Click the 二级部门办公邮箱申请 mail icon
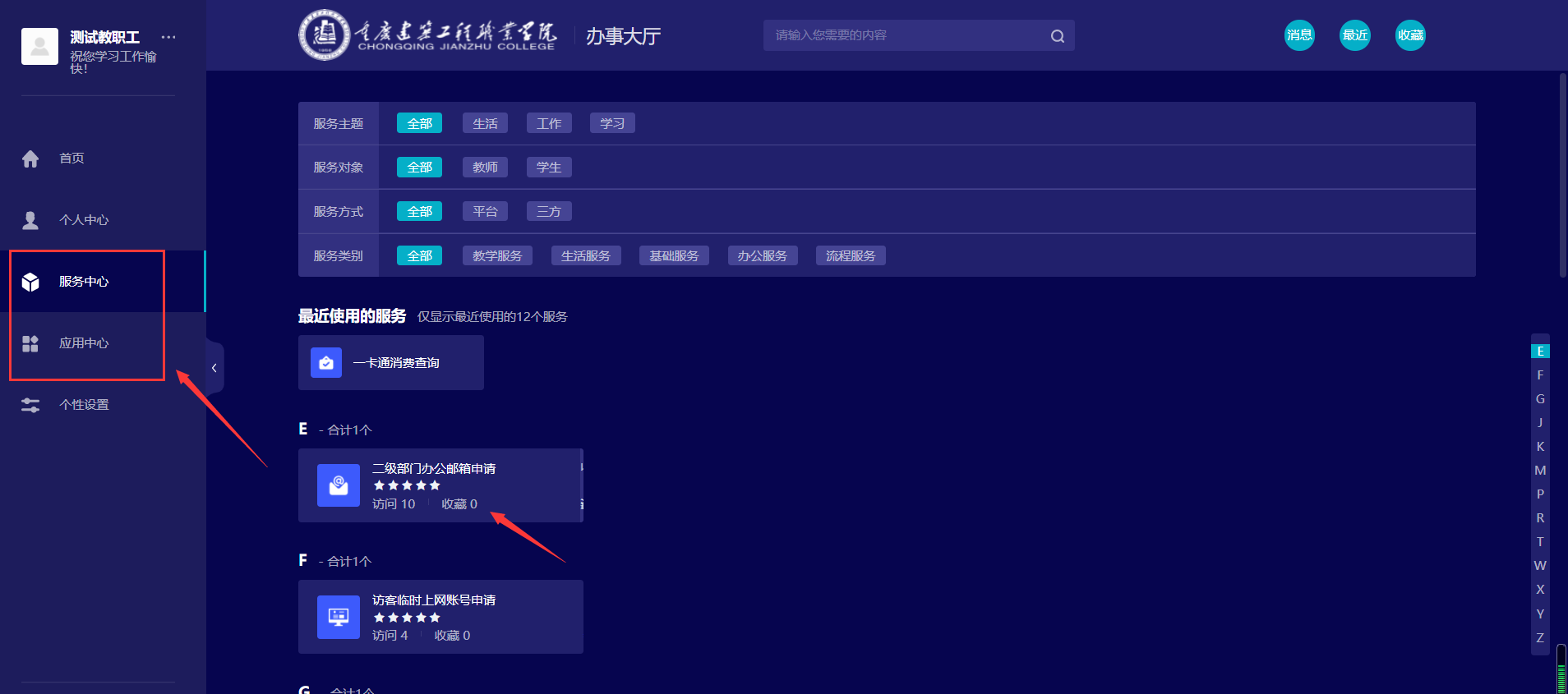This screenshot has height=694, width=1568. 338,485
